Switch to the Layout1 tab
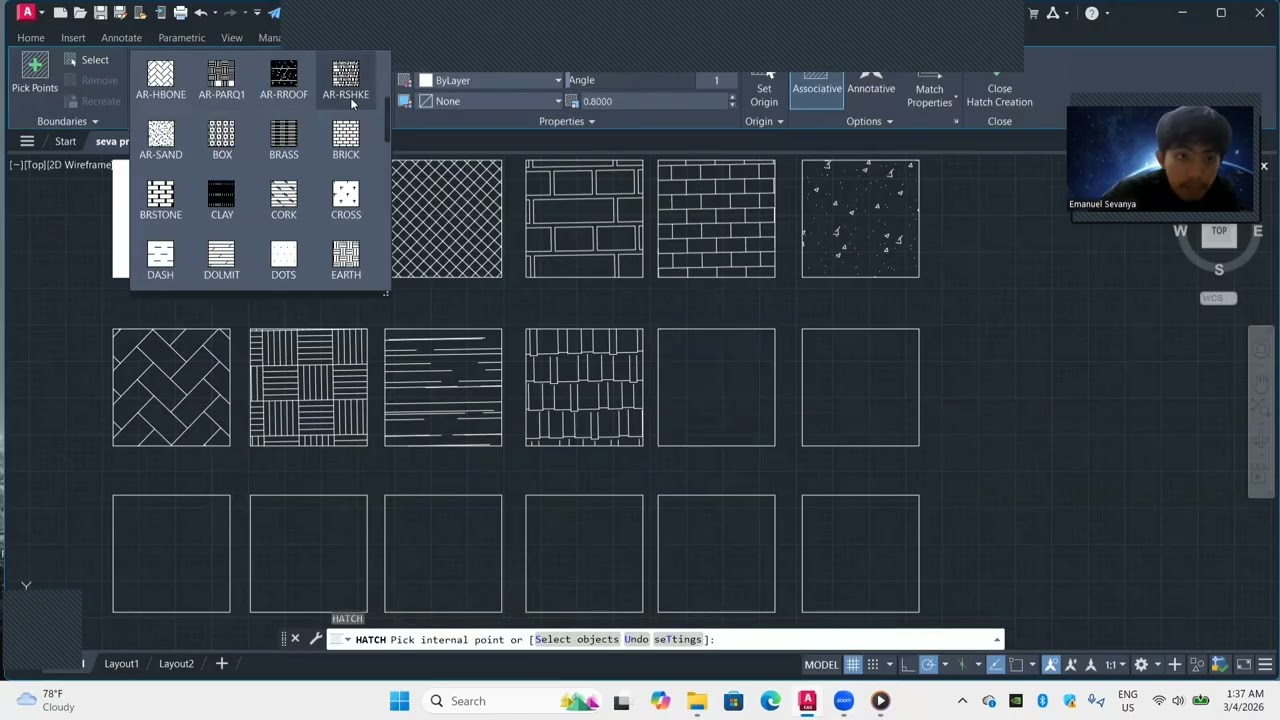Screen dimensions: 1280x720 click(121, 664)
